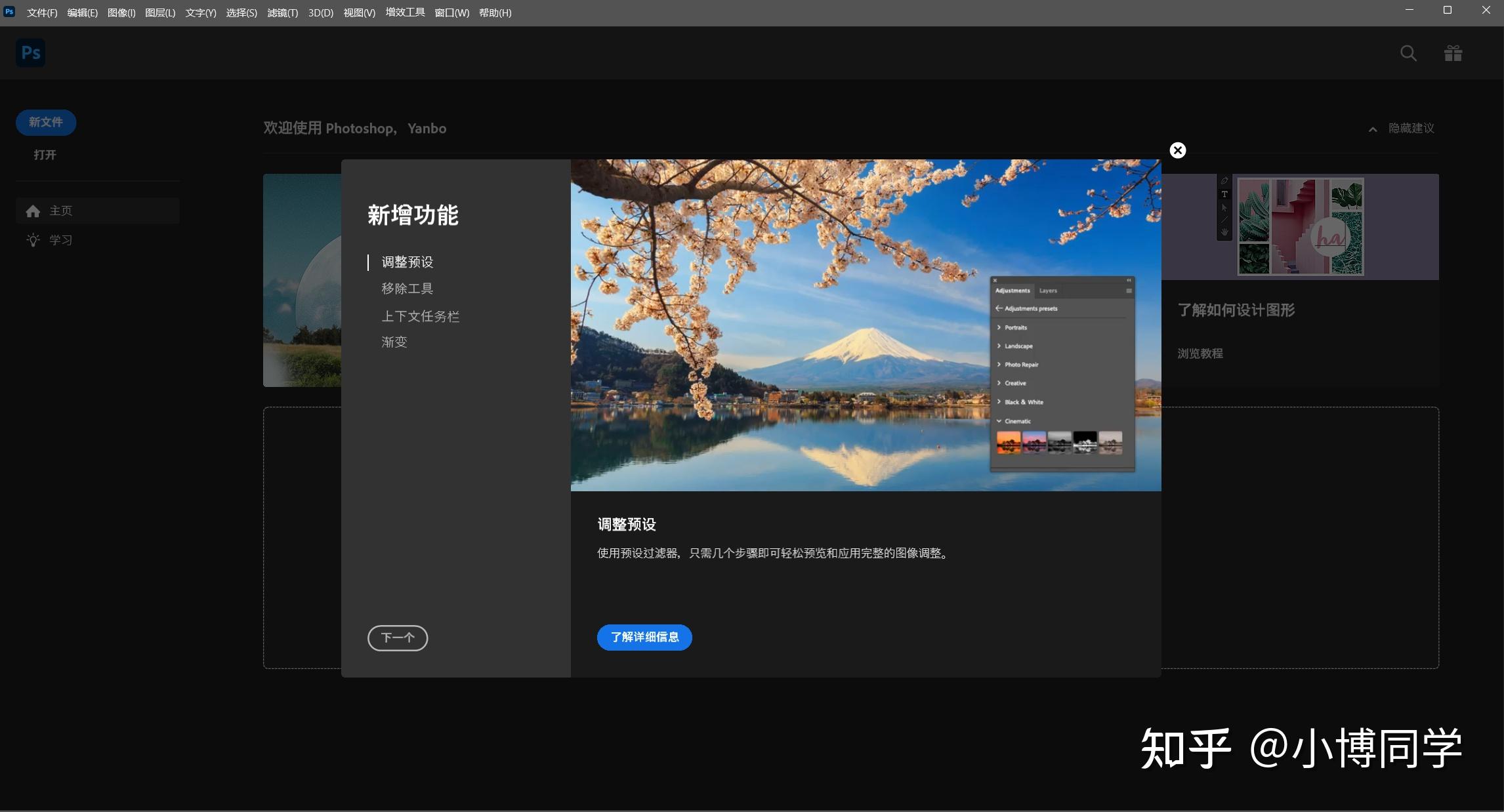Click the 新文件 button

[x=46, y=123]
